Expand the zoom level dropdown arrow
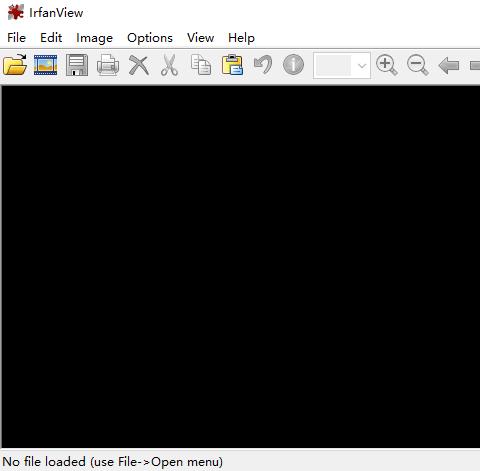The image size is (480, 471). coord(362,65)
